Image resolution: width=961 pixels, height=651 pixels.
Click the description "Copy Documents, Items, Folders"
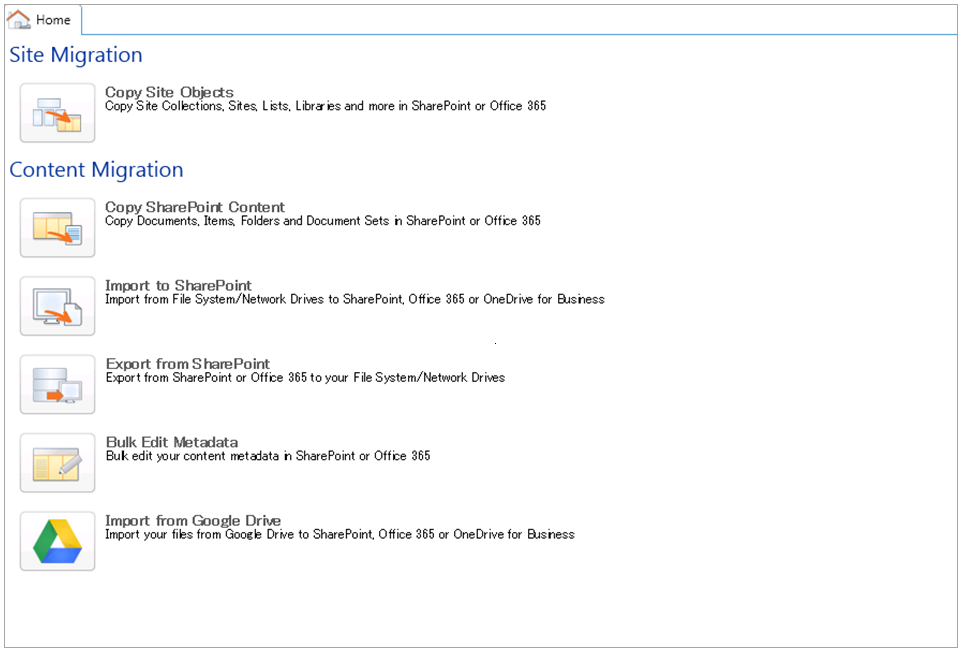click(x=322, y=221)
